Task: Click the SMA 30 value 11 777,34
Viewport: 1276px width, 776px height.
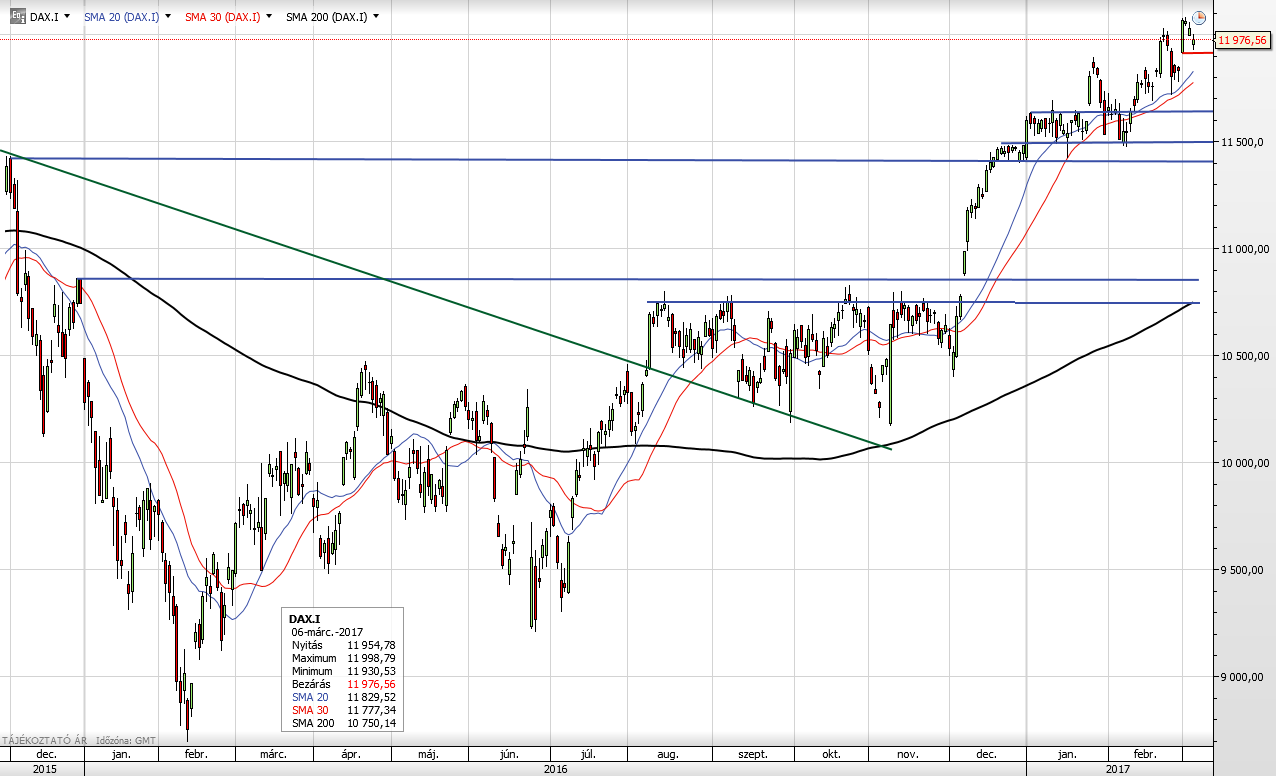Action: [371, 710]
